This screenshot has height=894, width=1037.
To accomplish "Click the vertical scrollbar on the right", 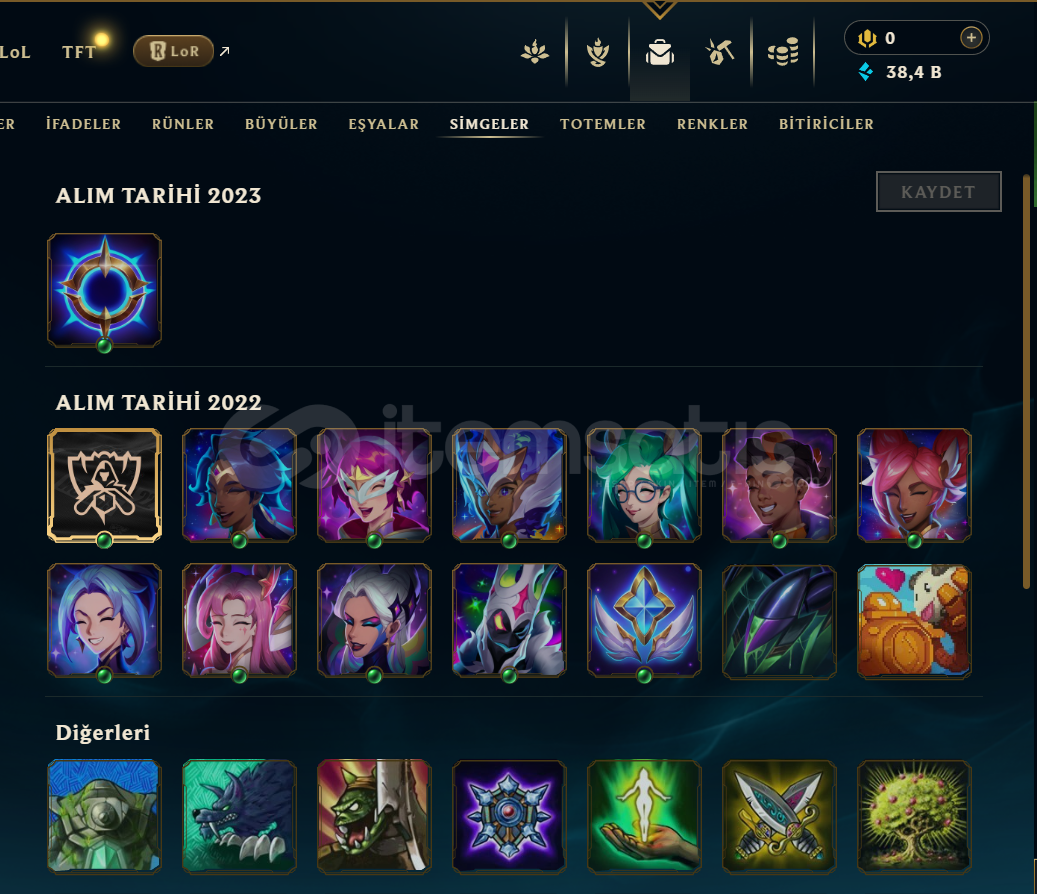I will point(1026,382).
